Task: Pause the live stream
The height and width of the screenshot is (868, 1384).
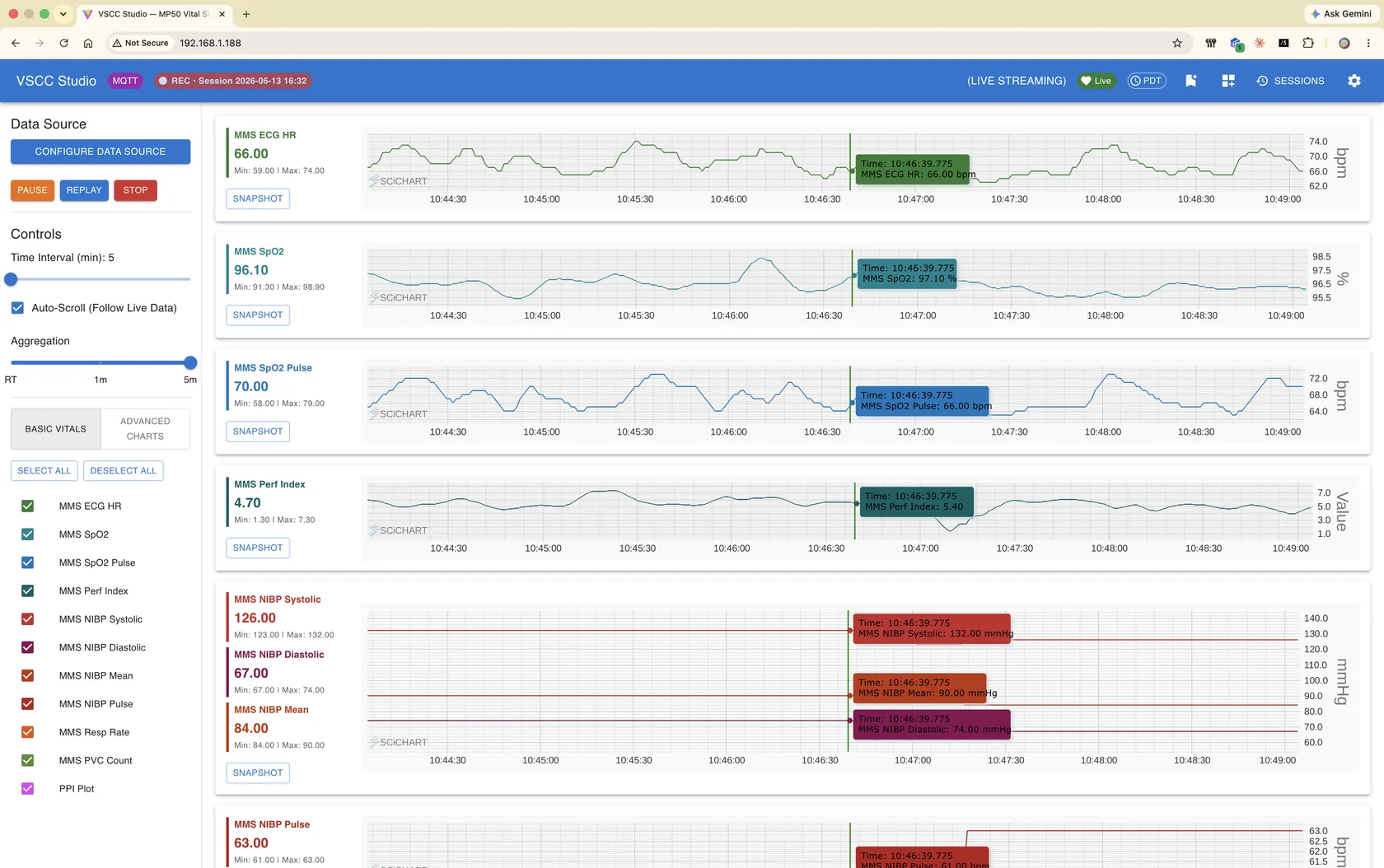Action: (x=33, y=190)
